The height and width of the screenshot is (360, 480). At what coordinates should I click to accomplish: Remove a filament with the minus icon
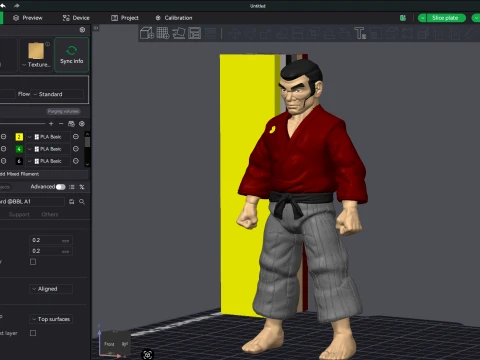point(61,124)
